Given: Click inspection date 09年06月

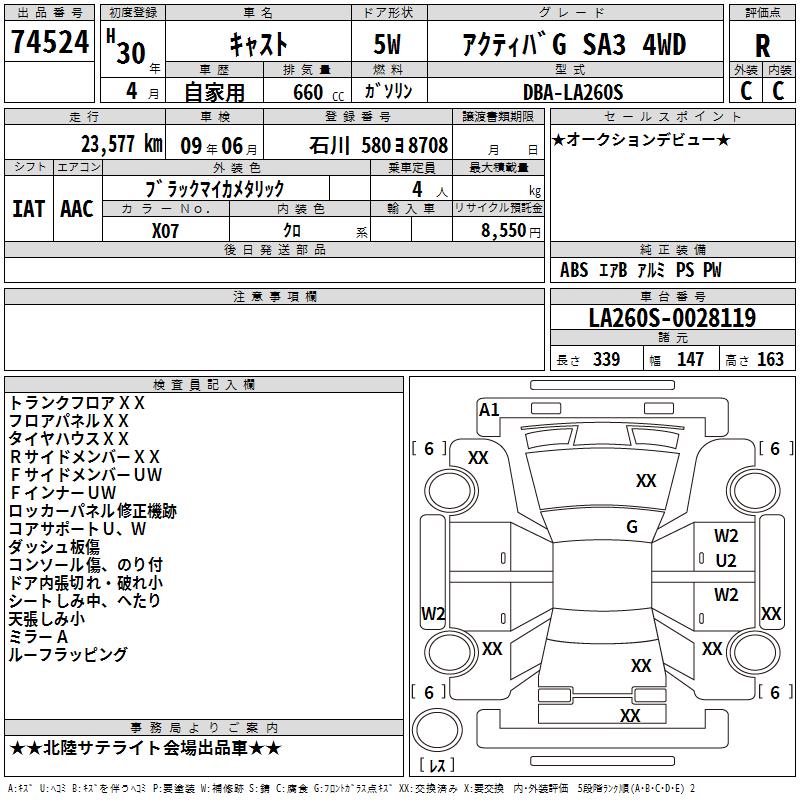Looking at the screenshot, I should coord(219,146).
